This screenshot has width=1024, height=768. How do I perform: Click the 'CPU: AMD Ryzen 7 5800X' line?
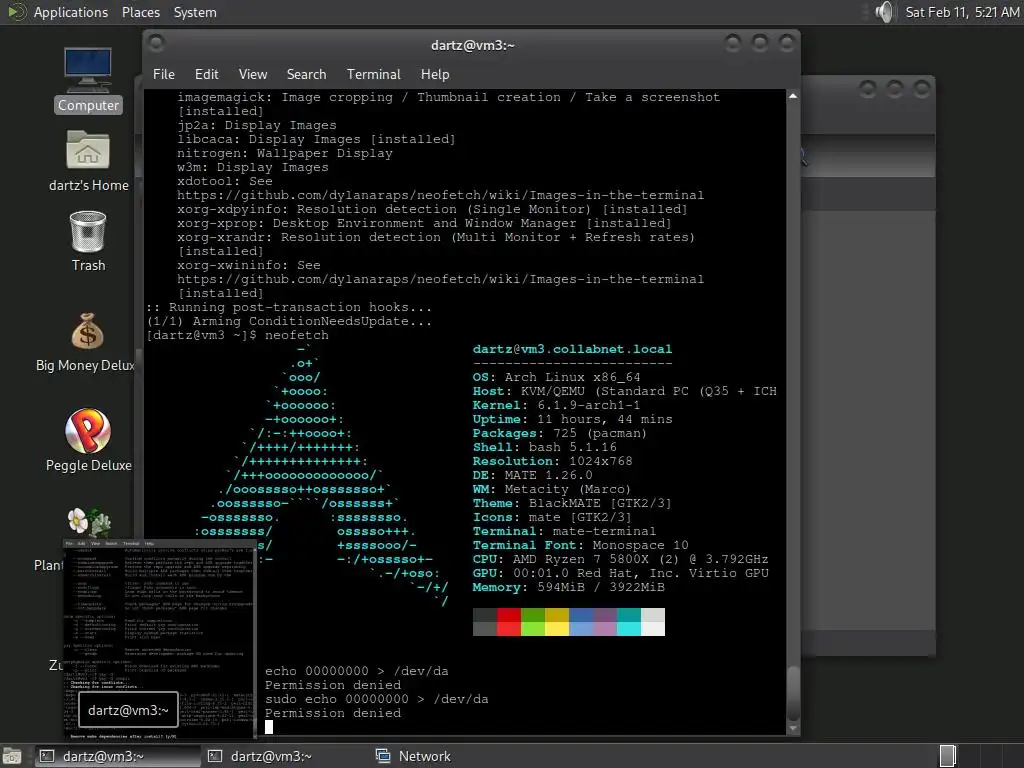pos(620,560)
